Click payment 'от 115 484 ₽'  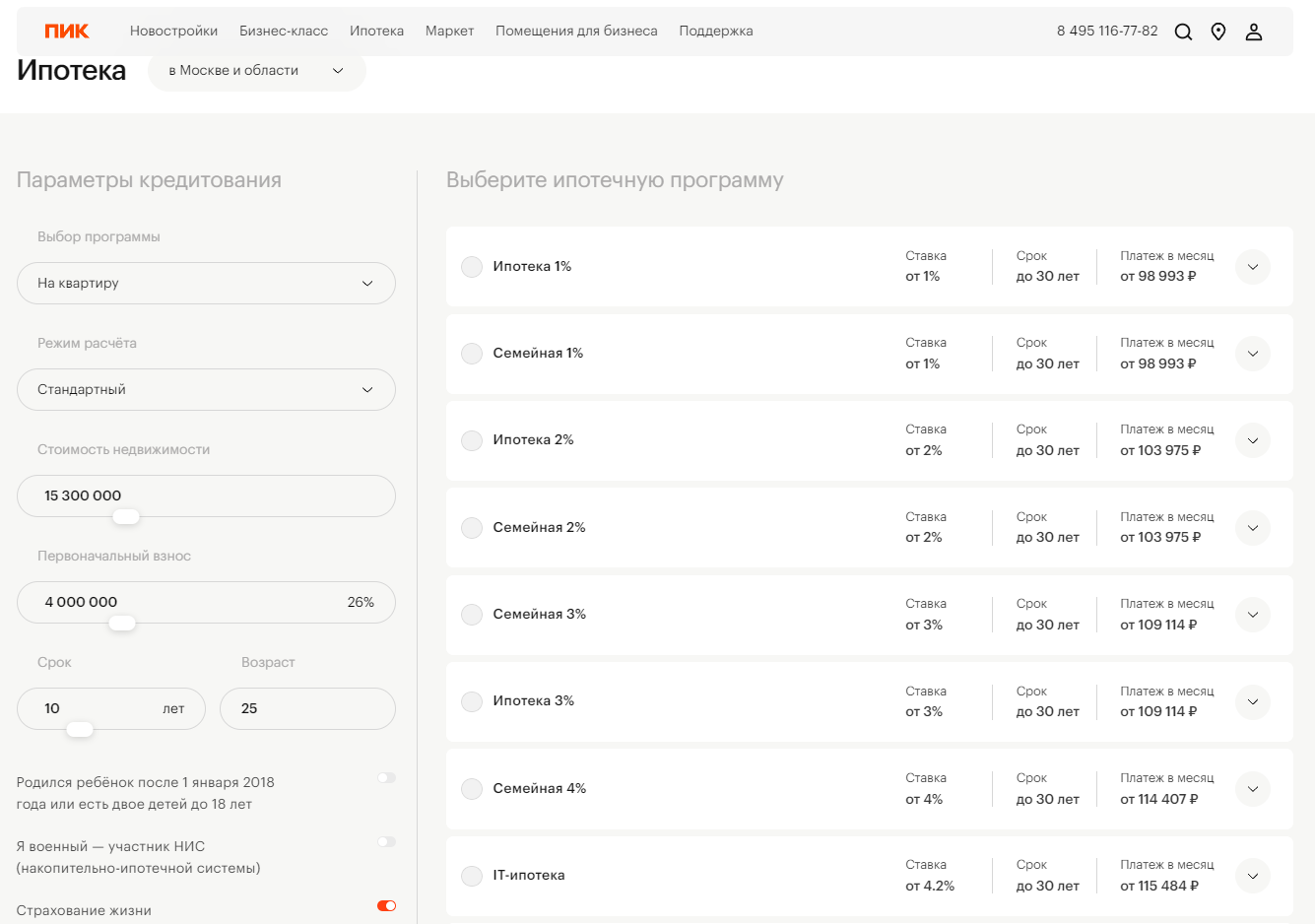pos(1159,886)
